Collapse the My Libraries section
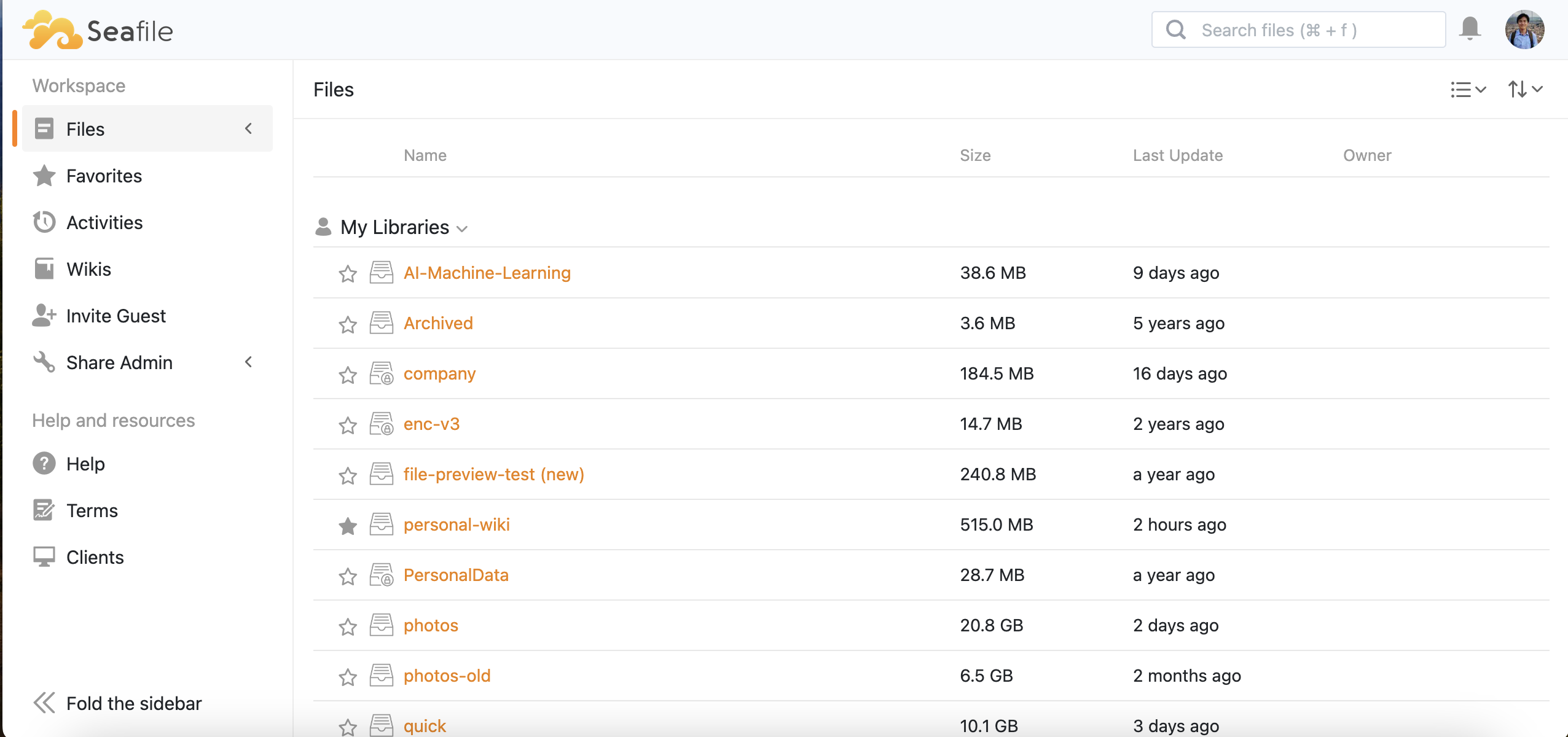 462,228
